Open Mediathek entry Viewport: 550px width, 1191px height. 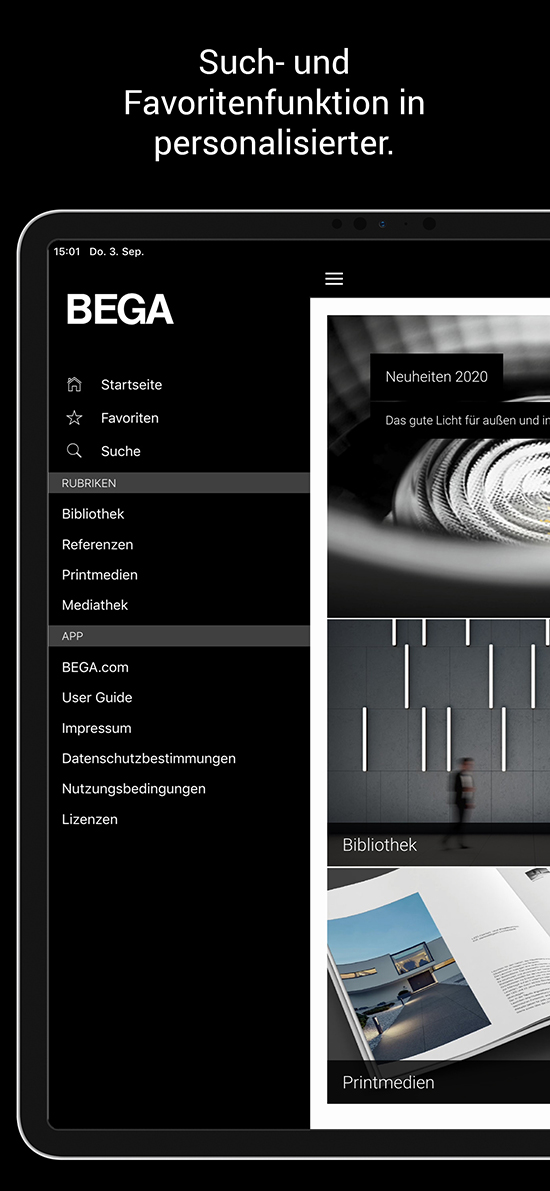click(95, 605)
